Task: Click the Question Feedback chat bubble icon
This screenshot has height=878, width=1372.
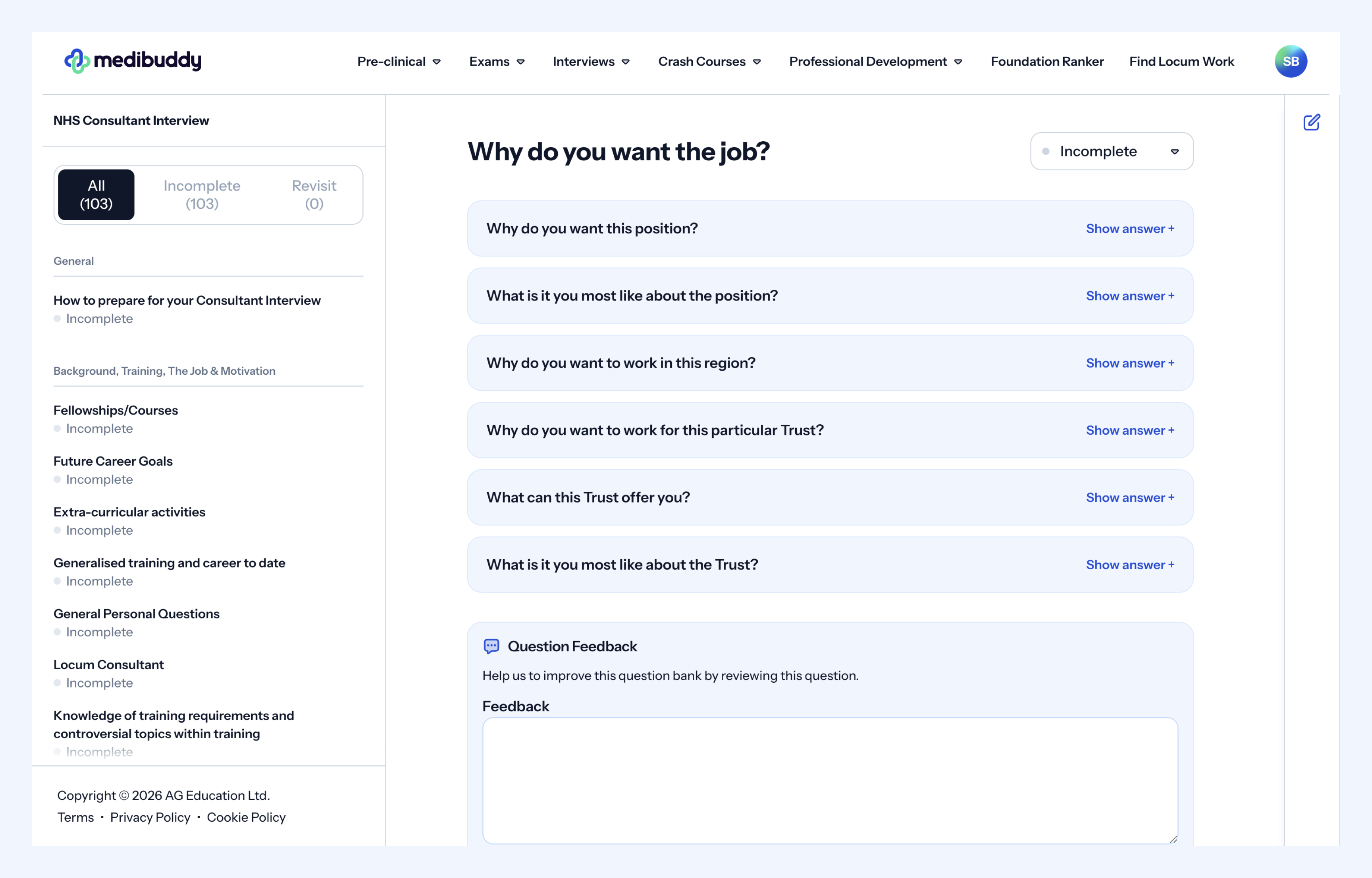Action: coord(491,646)
